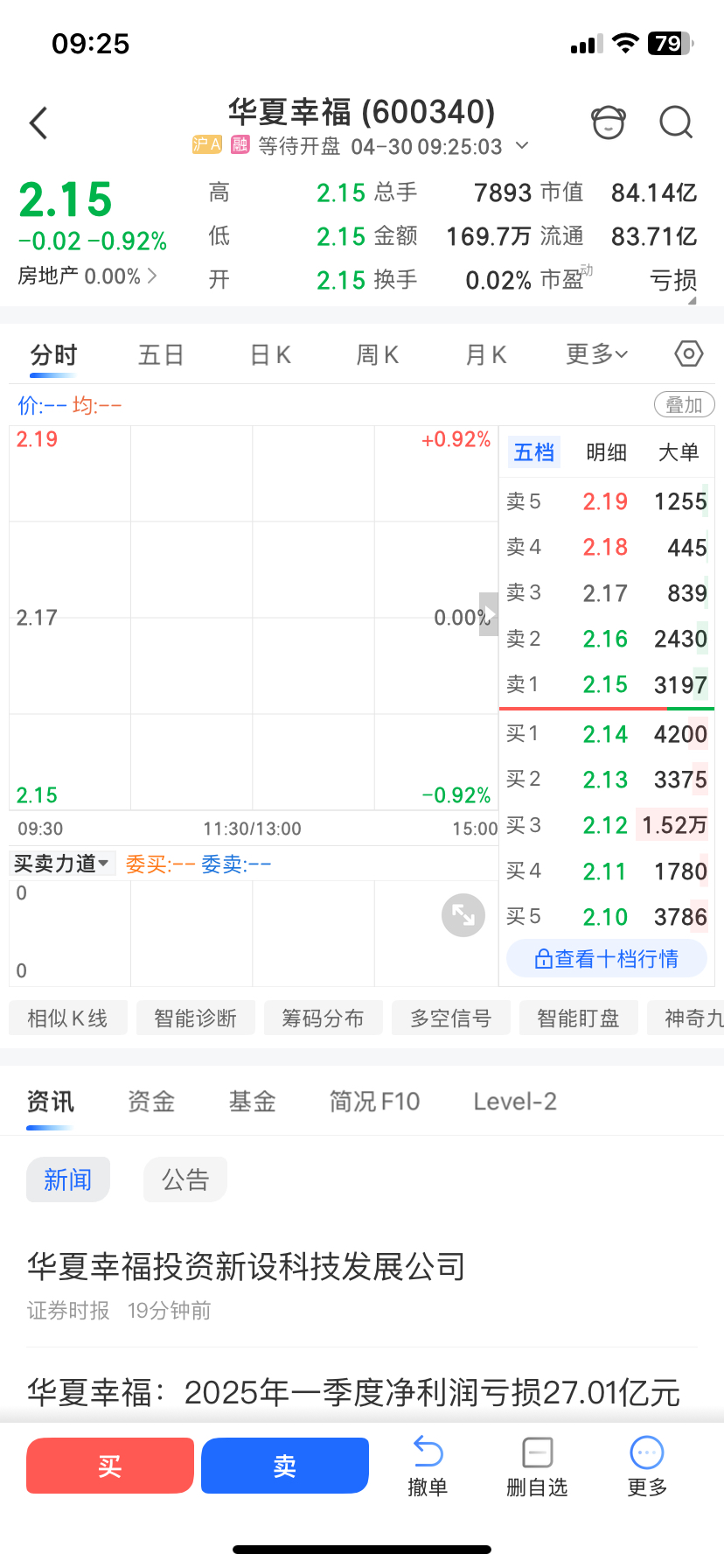
Task: Switch to 日K chart tab
Action: (270, 354)
